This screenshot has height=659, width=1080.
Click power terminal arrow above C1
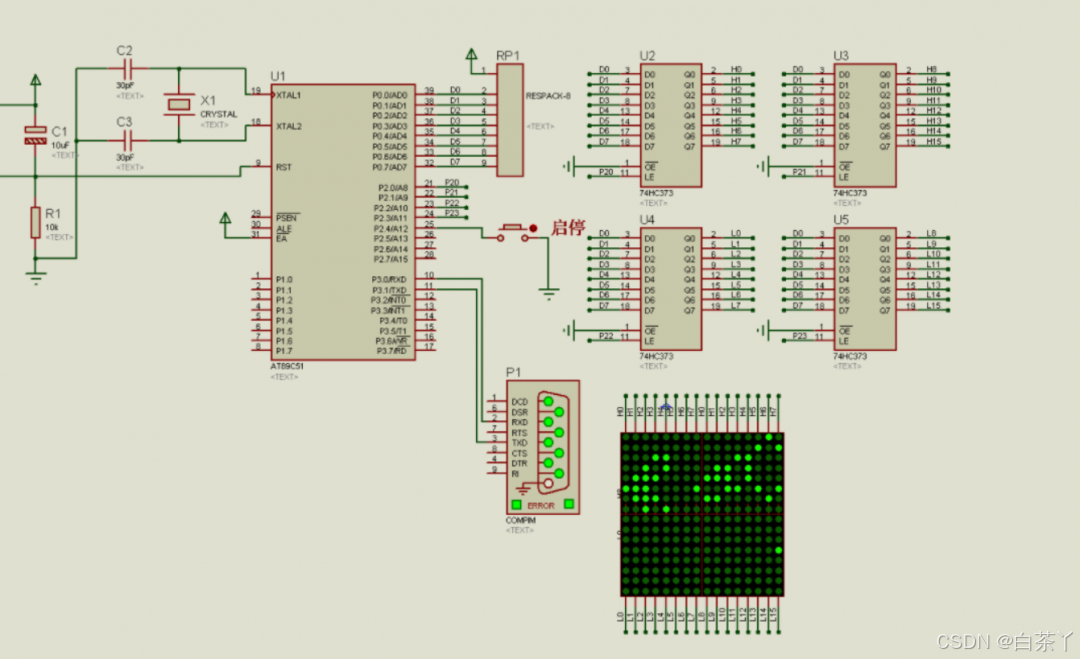tap(35, 80)
